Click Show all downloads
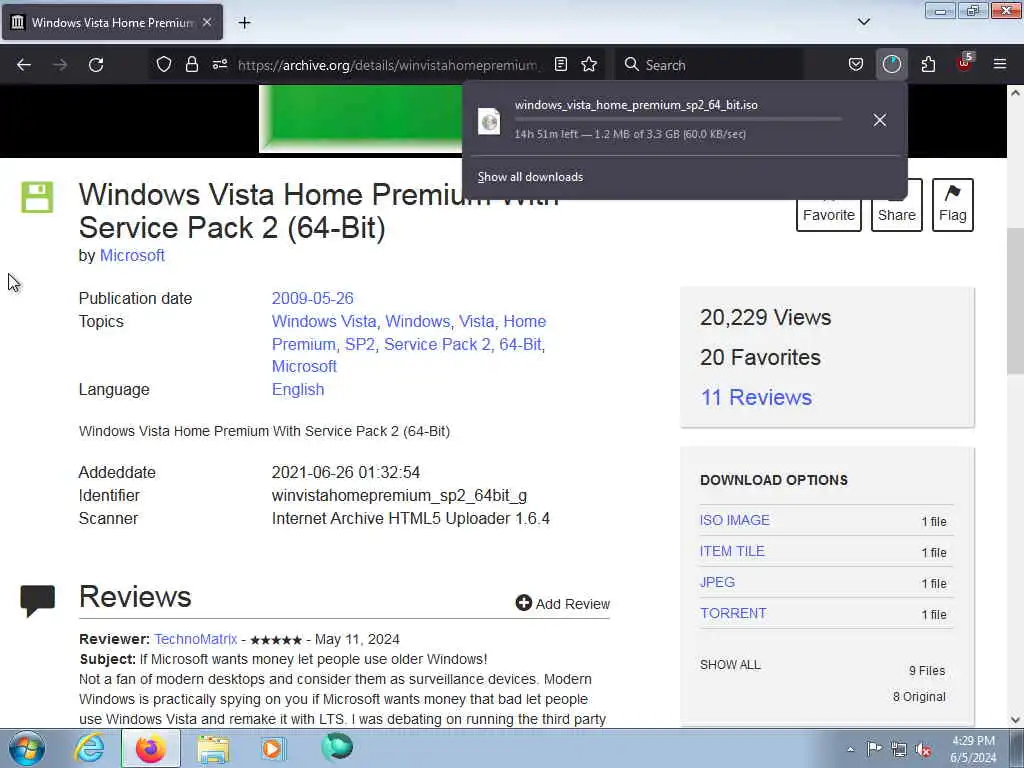 tap(530, 177)
